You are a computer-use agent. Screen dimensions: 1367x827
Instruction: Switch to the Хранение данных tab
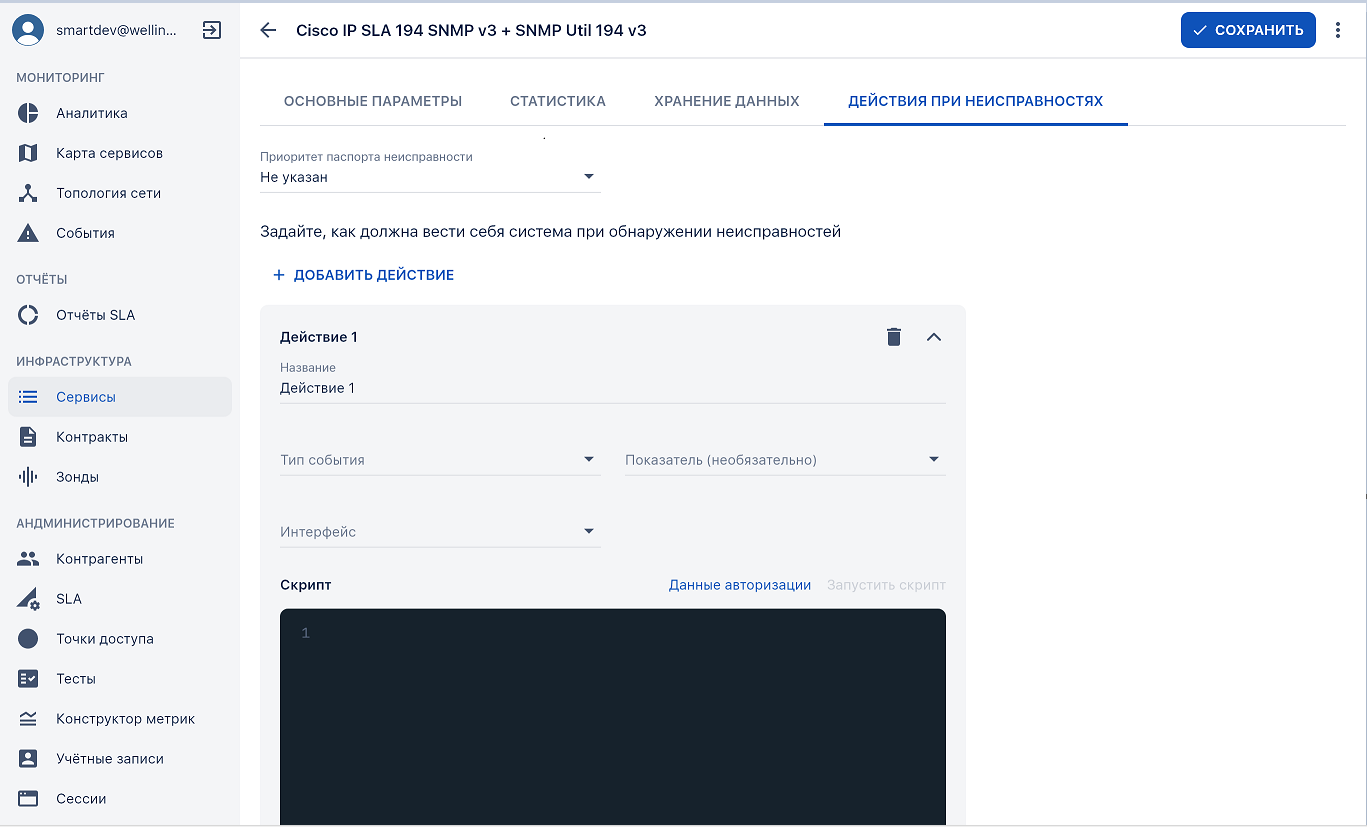click(x=727, y=101)
